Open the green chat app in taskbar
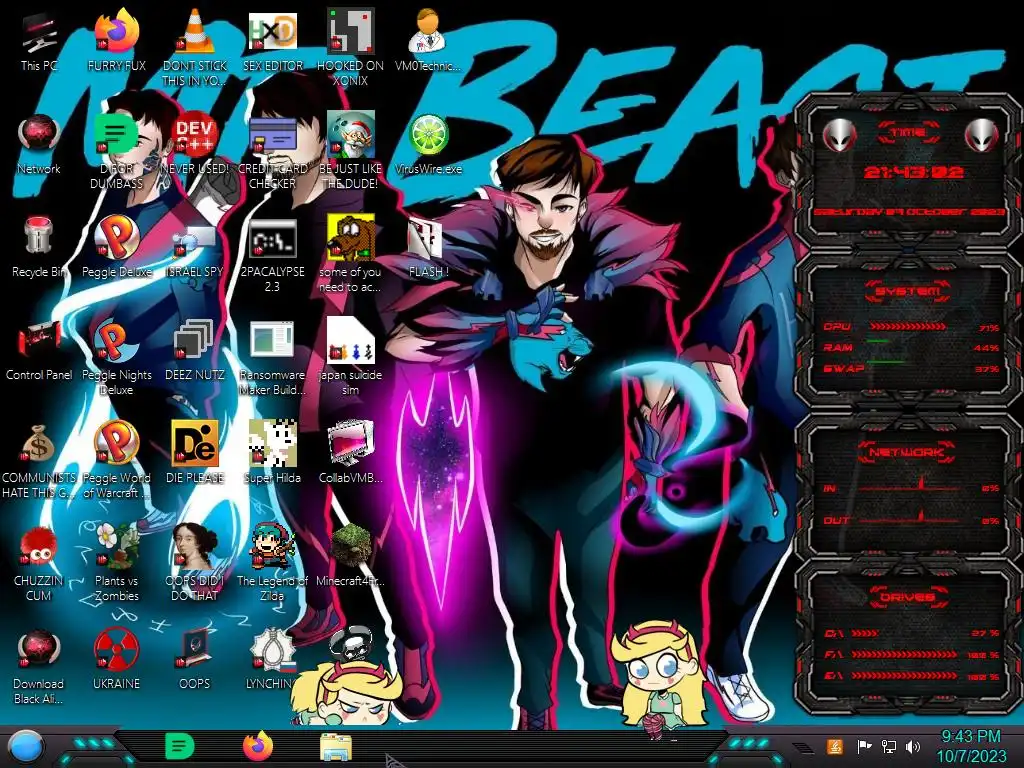 tap(180, 746)
